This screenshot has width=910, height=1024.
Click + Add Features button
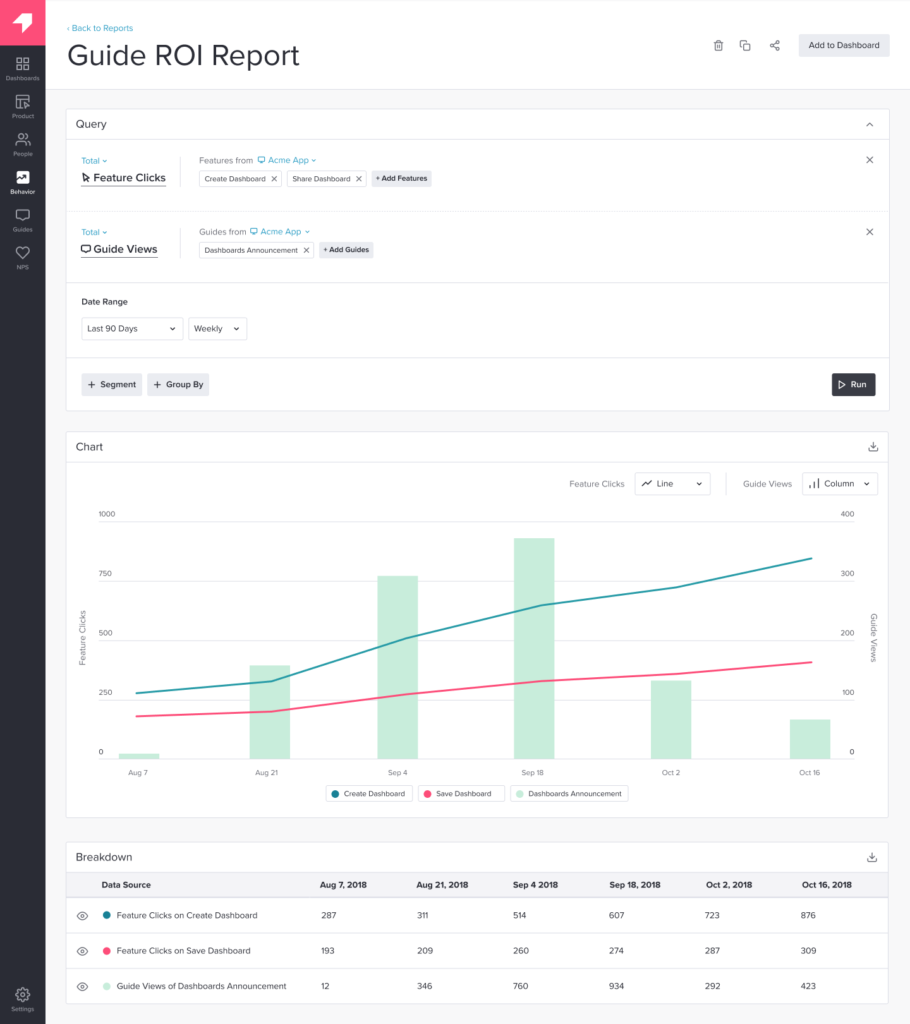tap(401, 178)
